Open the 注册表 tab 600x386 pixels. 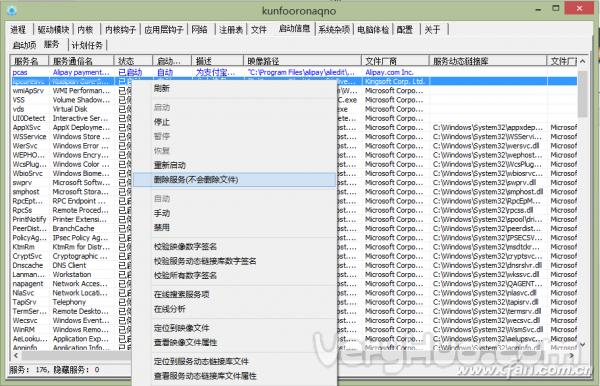tap(231, 29)
